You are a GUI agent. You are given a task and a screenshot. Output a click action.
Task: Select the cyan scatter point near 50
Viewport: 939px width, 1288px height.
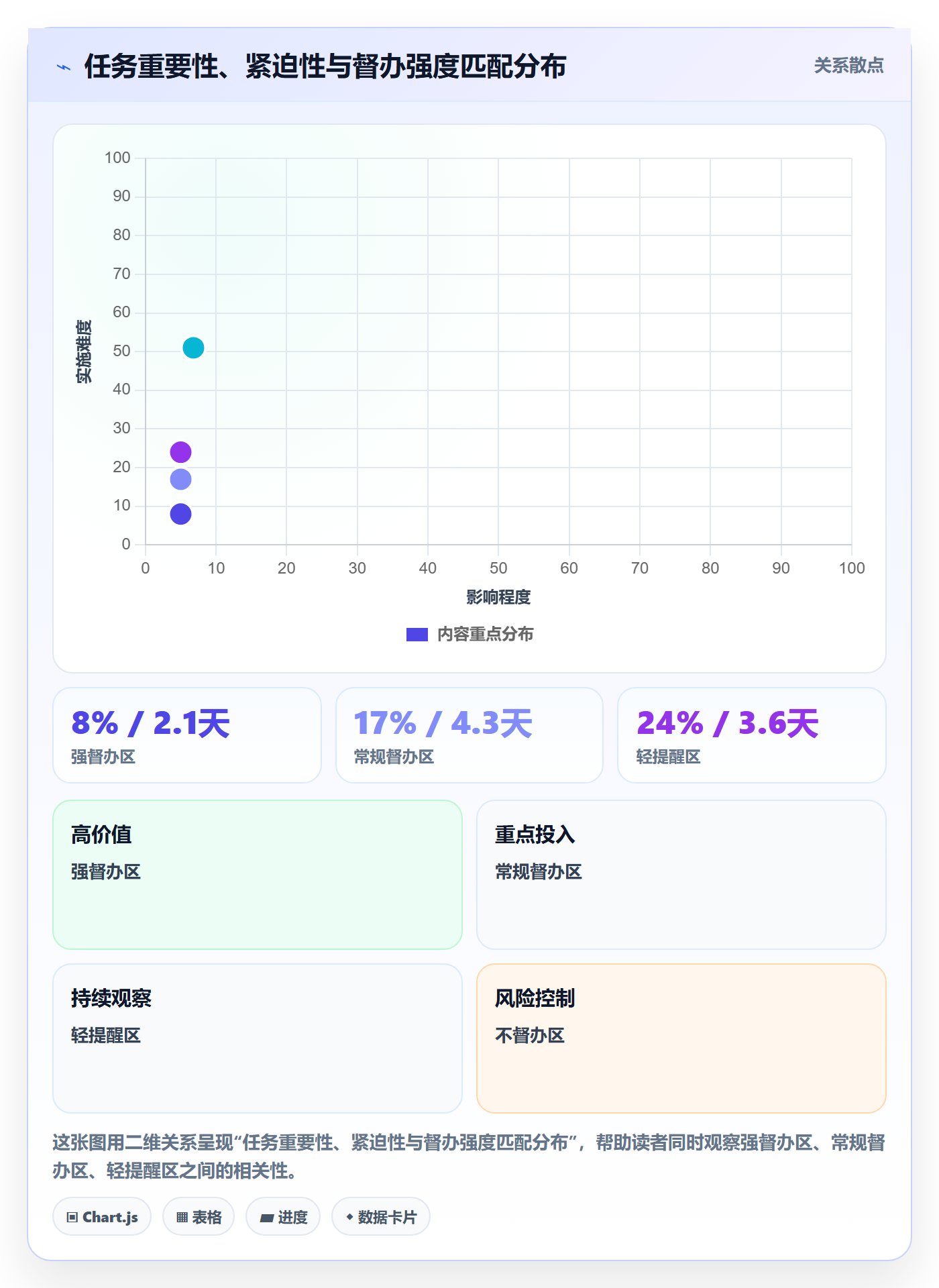pos(193,348)
